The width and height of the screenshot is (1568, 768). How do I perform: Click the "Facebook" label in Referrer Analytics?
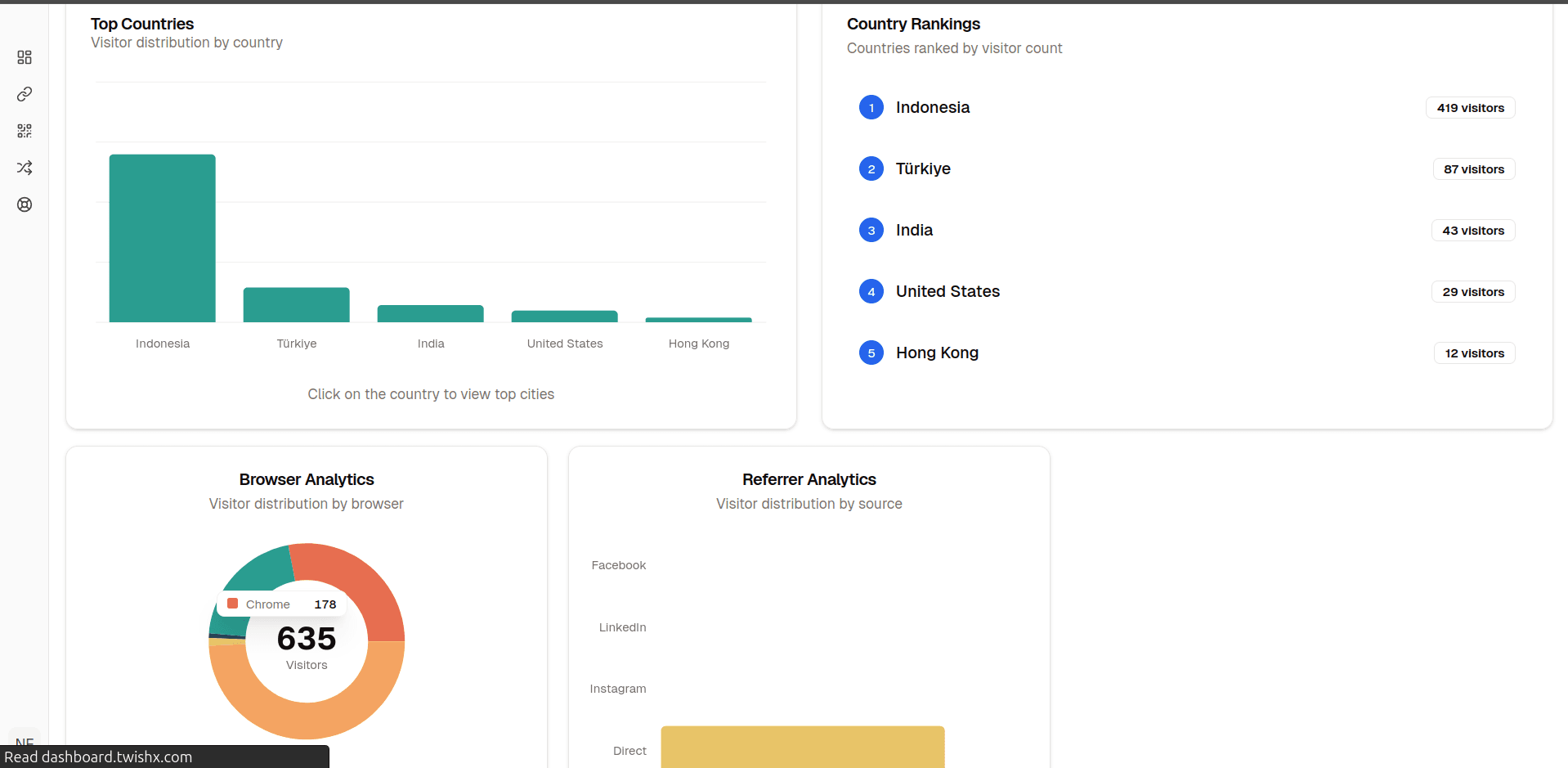tap(619, 565)
